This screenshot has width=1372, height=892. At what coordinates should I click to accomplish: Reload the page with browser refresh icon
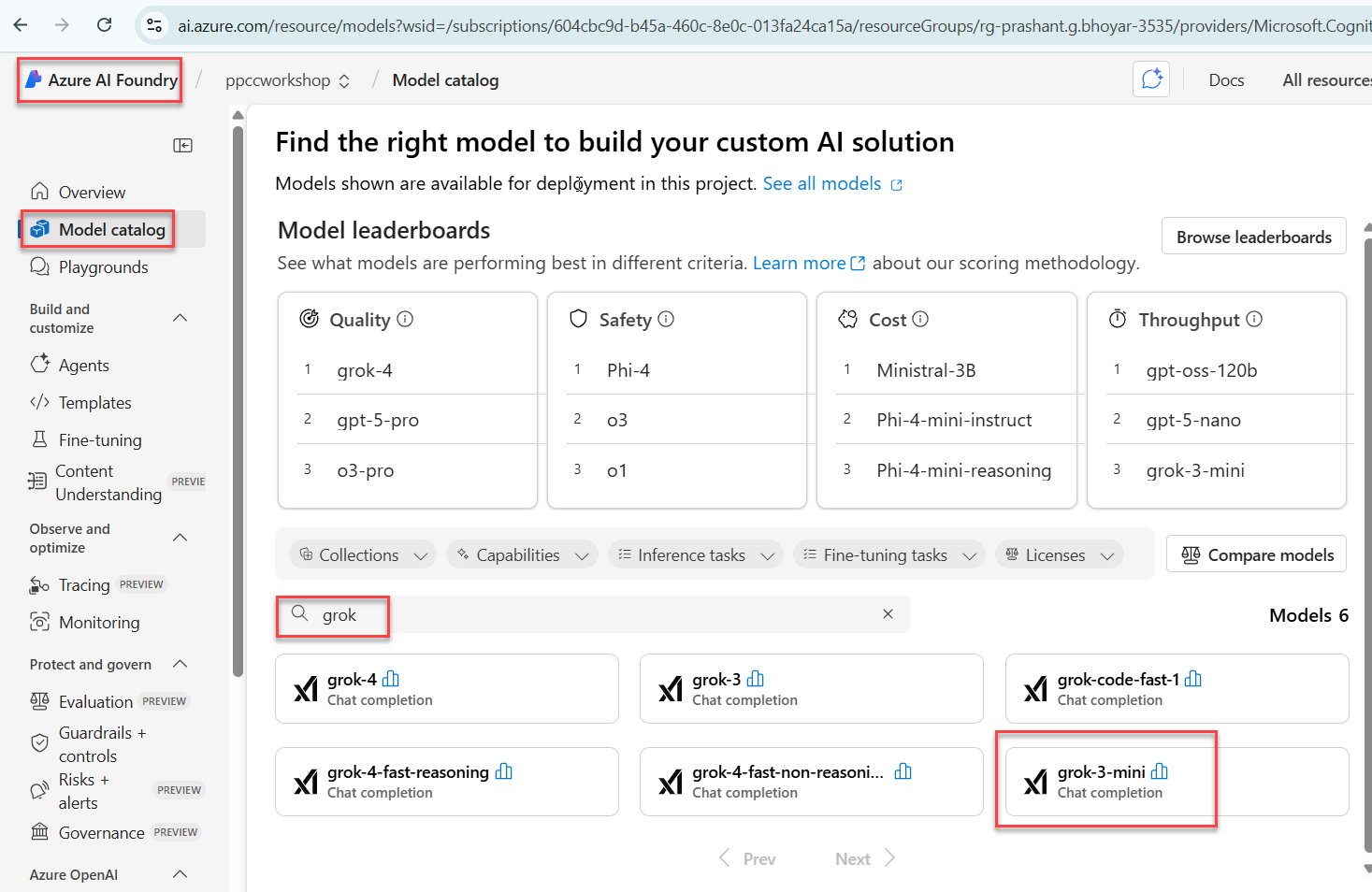click(105, 25)
